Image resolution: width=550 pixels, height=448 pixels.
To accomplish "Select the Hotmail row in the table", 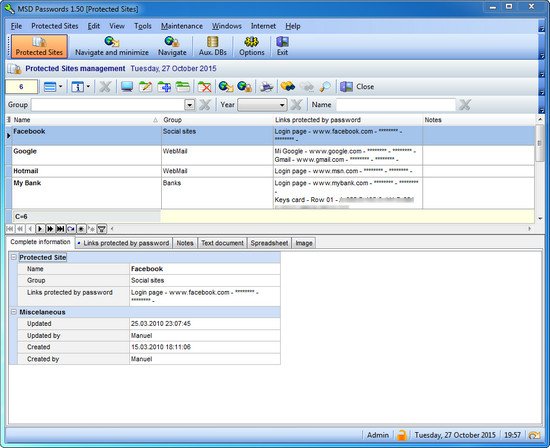I will [x=273, y=171].
